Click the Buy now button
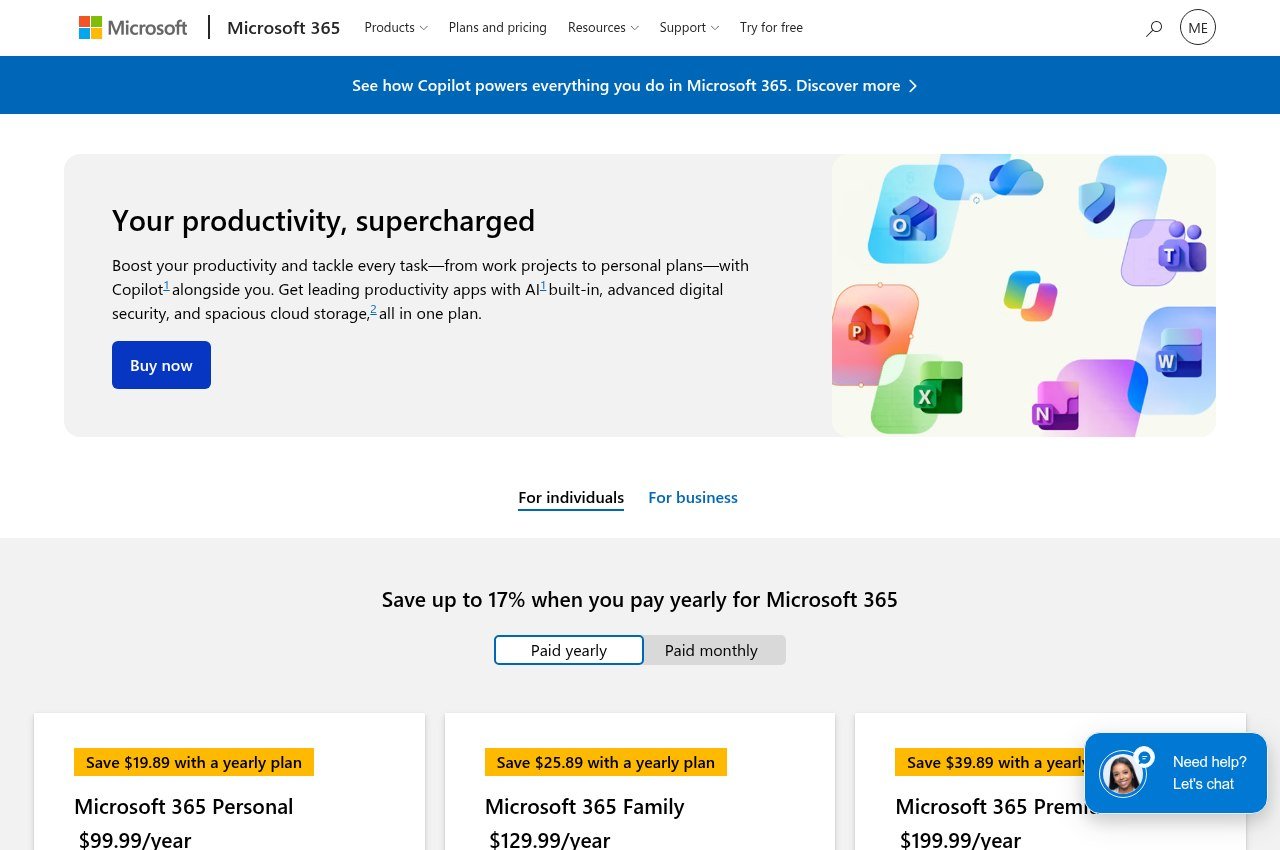The width and height of the screenshot is (1280, 850). pos(161,365)
